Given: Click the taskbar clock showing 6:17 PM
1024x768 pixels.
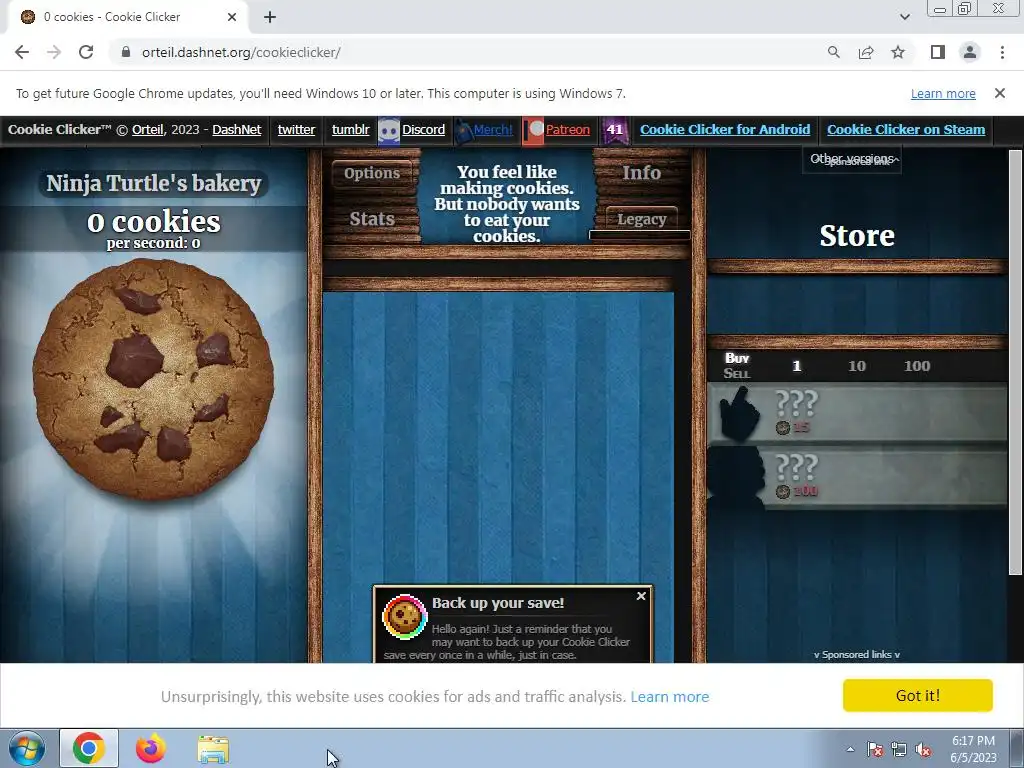Looking at the screenshot, I should [x=973, y=749].
